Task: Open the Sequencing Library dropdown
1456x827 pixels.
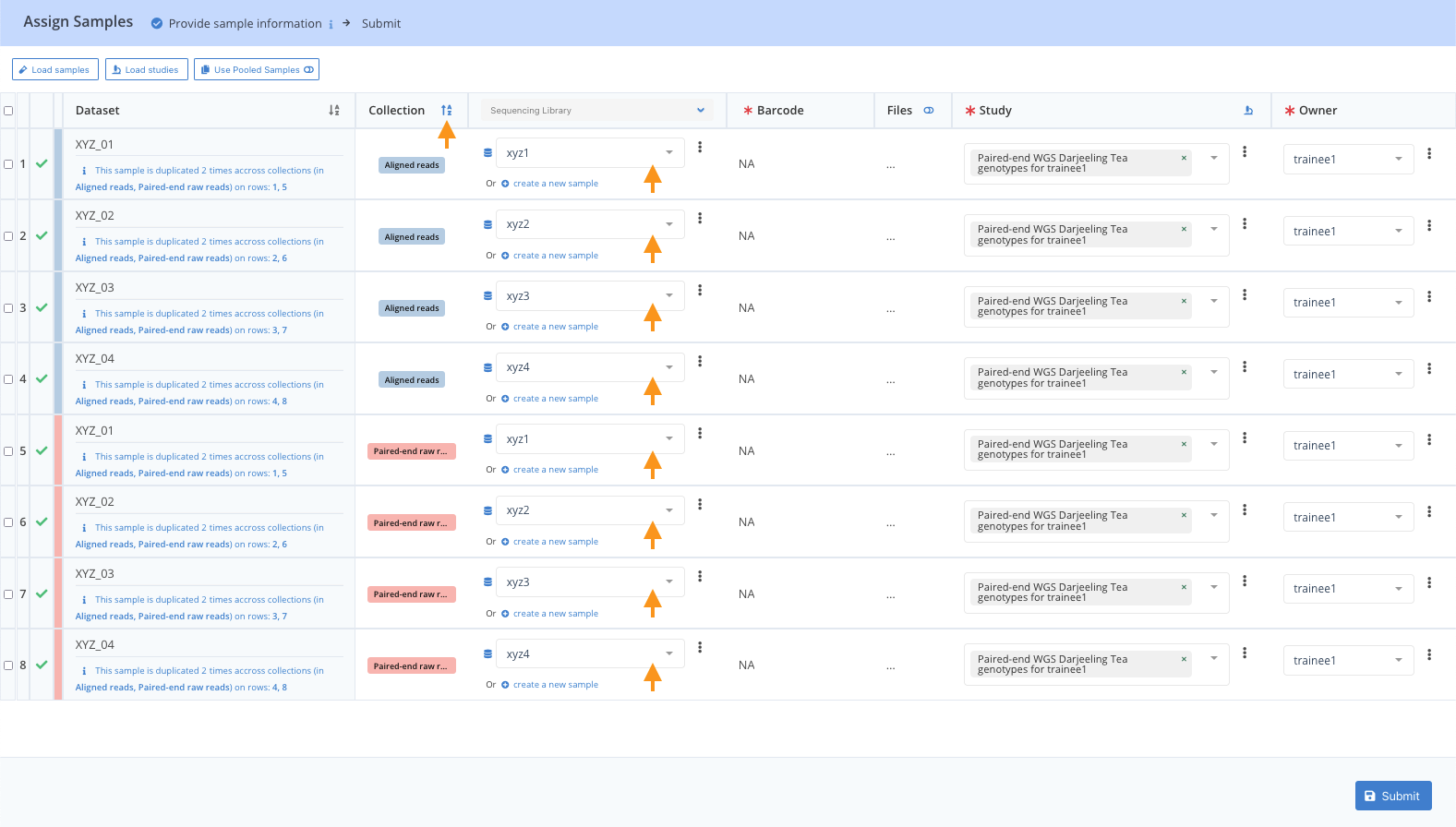Action: point(597,111)
